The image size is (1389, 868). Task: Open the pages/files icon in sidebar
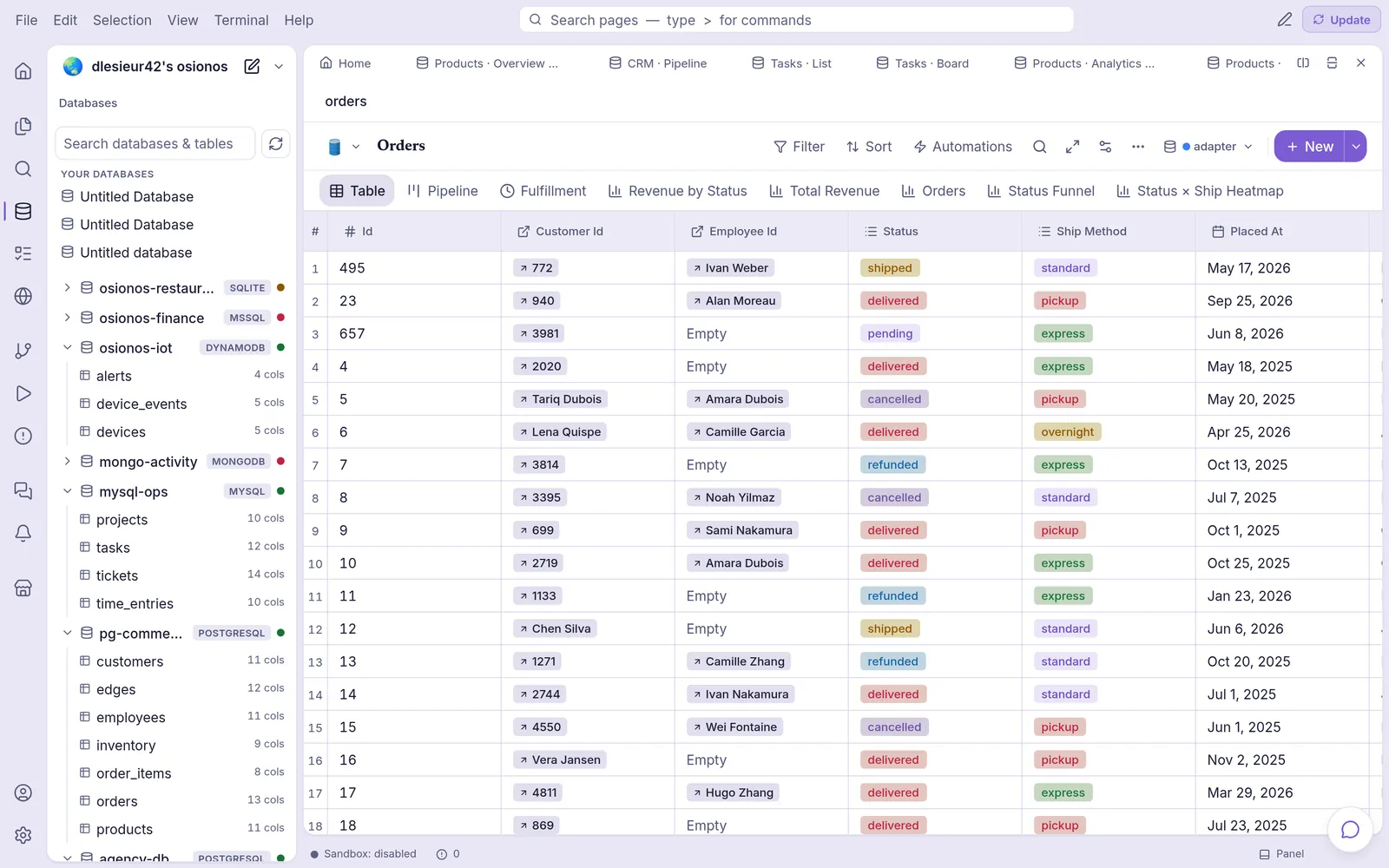(x=23, y=127)
